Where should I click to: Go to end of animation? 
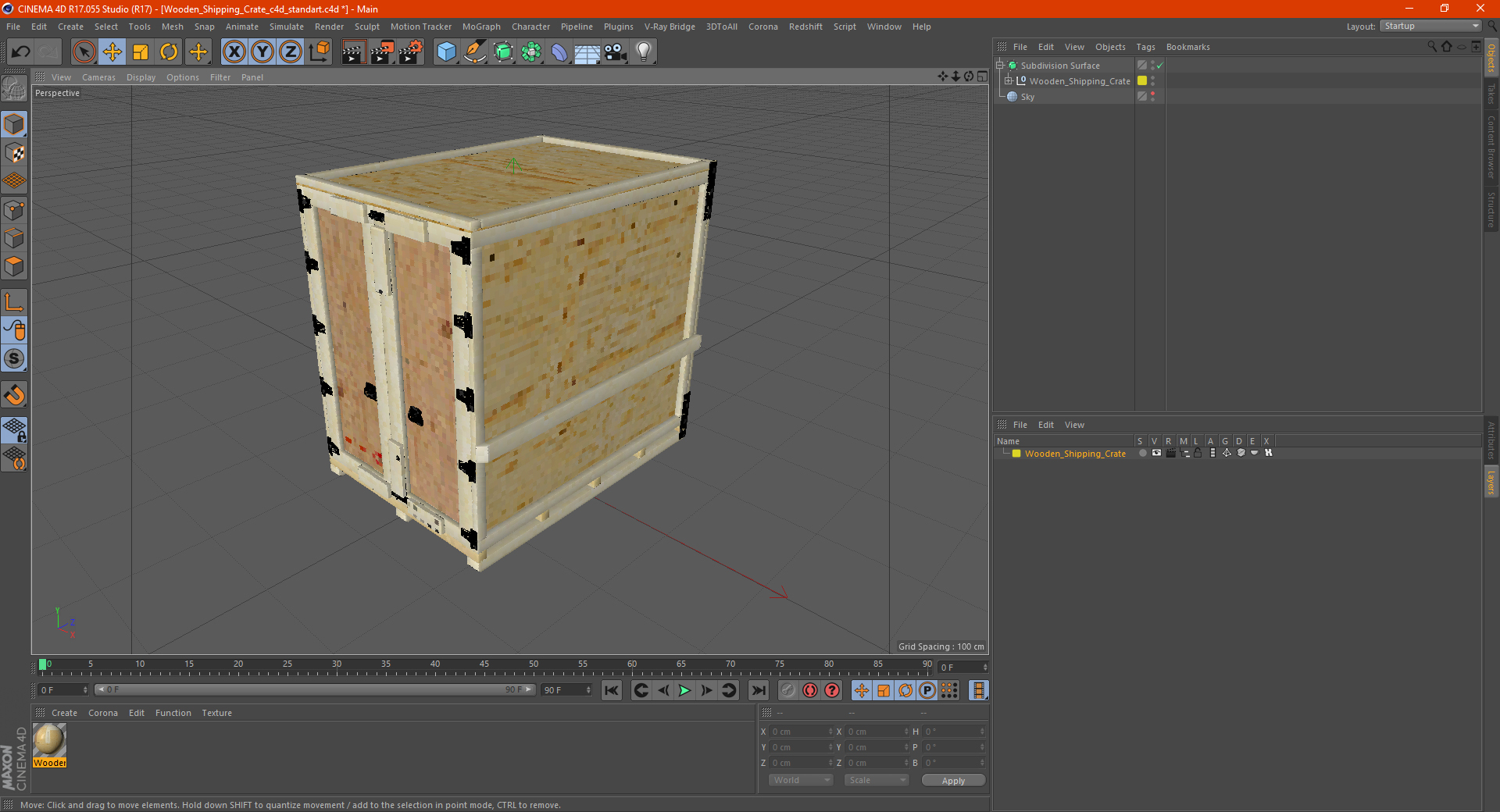click(759, 690)
